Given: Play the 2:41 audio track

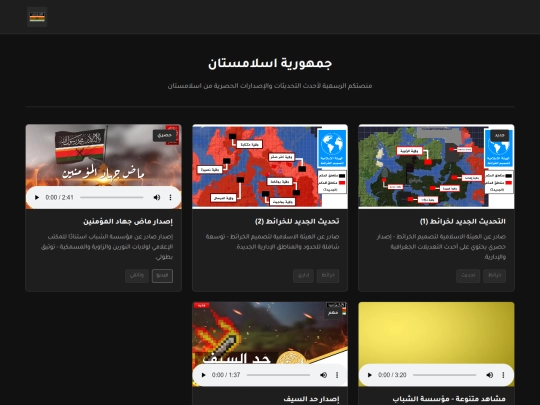Looking at the screenshot, I should pyautogui.click(x=37, y=197).
